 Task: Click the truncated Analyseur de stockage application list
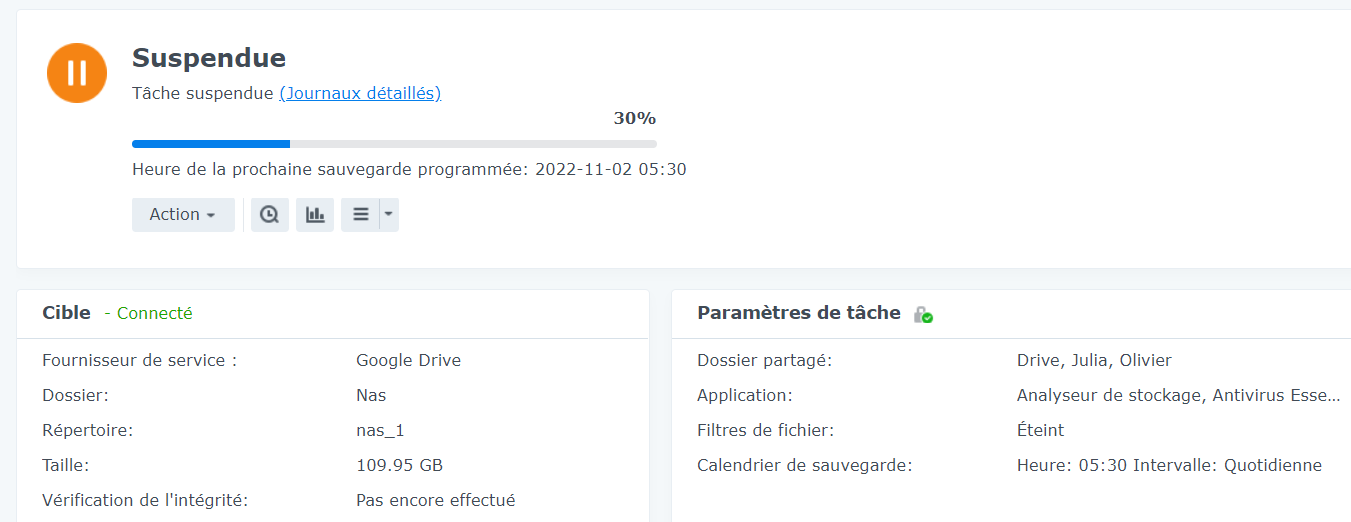click(1178, 395)
